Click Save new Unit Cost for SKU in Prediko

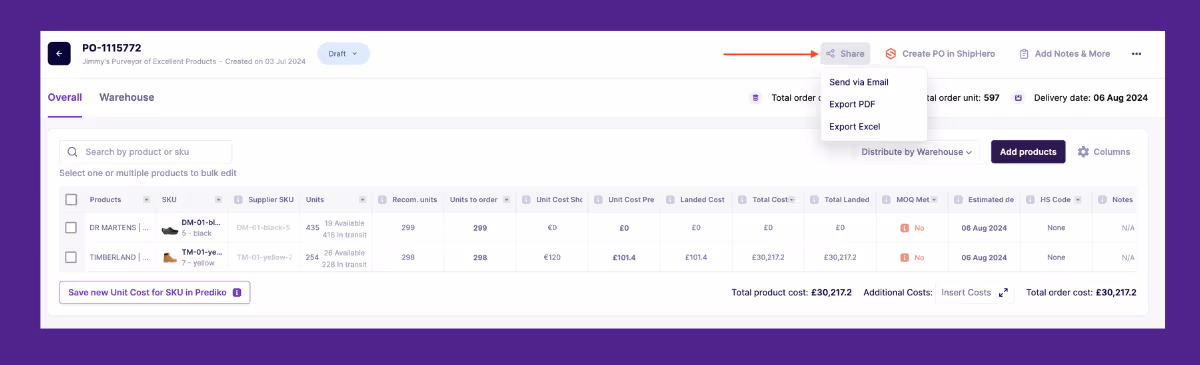(x=154, y=292)
